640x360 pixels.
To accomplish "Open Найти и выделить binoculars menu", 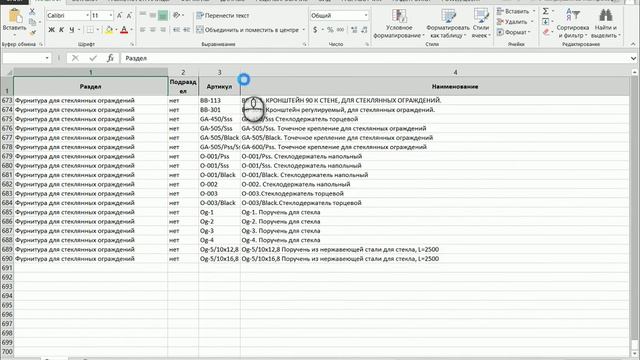I will tap(606, 24).
